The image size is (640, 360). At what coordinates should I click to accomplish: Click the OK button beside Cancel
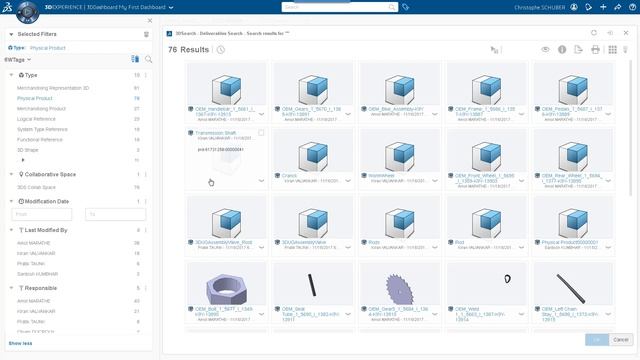(597, 340)
